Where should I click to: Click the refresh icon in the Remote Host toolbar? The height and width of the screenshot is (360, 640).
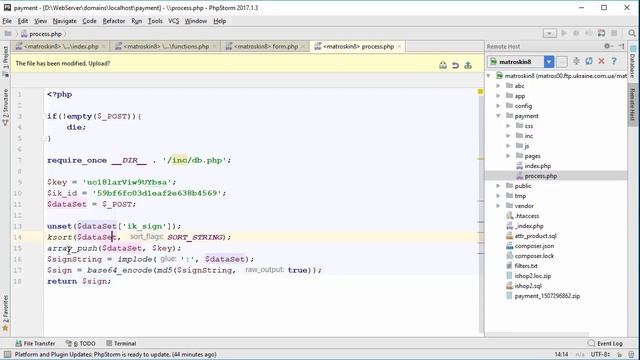click(589, 61)
